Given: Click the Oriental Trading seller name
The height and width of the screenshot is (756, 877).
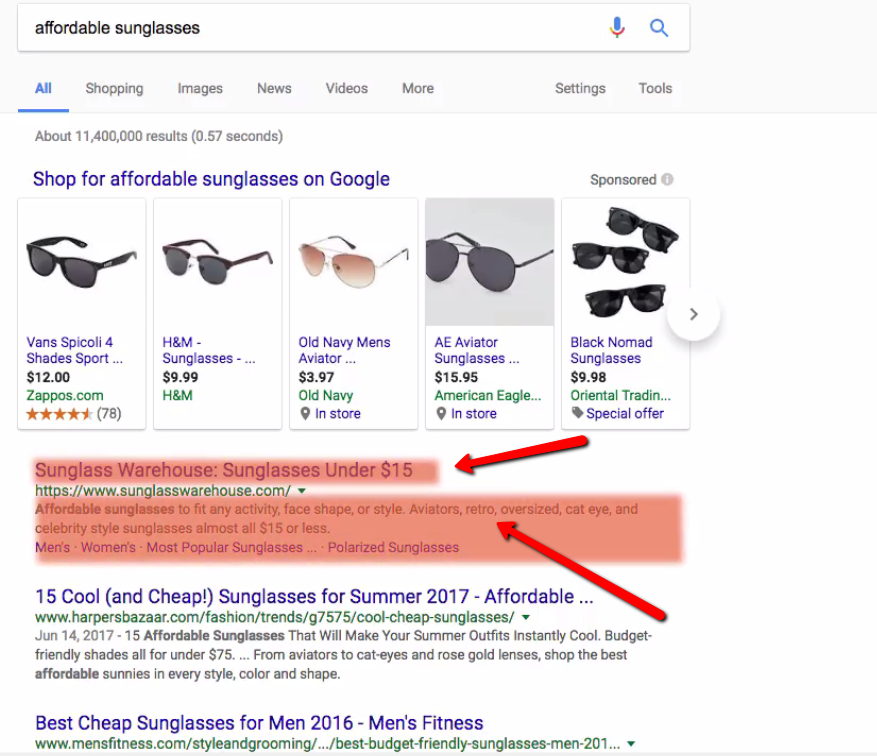Looking at the screenshot, I should (x=620, y=395).
